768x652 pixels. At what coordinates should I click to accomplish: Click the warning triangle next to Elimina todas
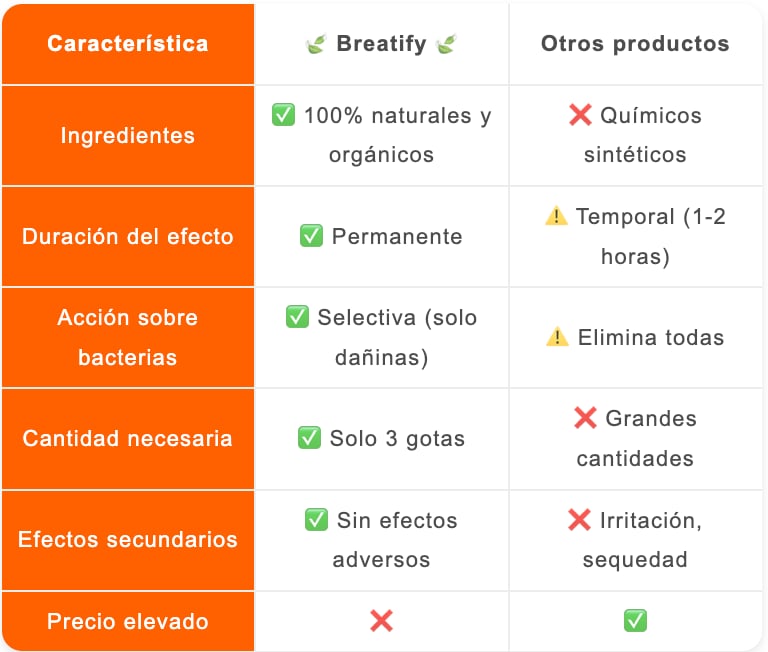tap(557, 337)
